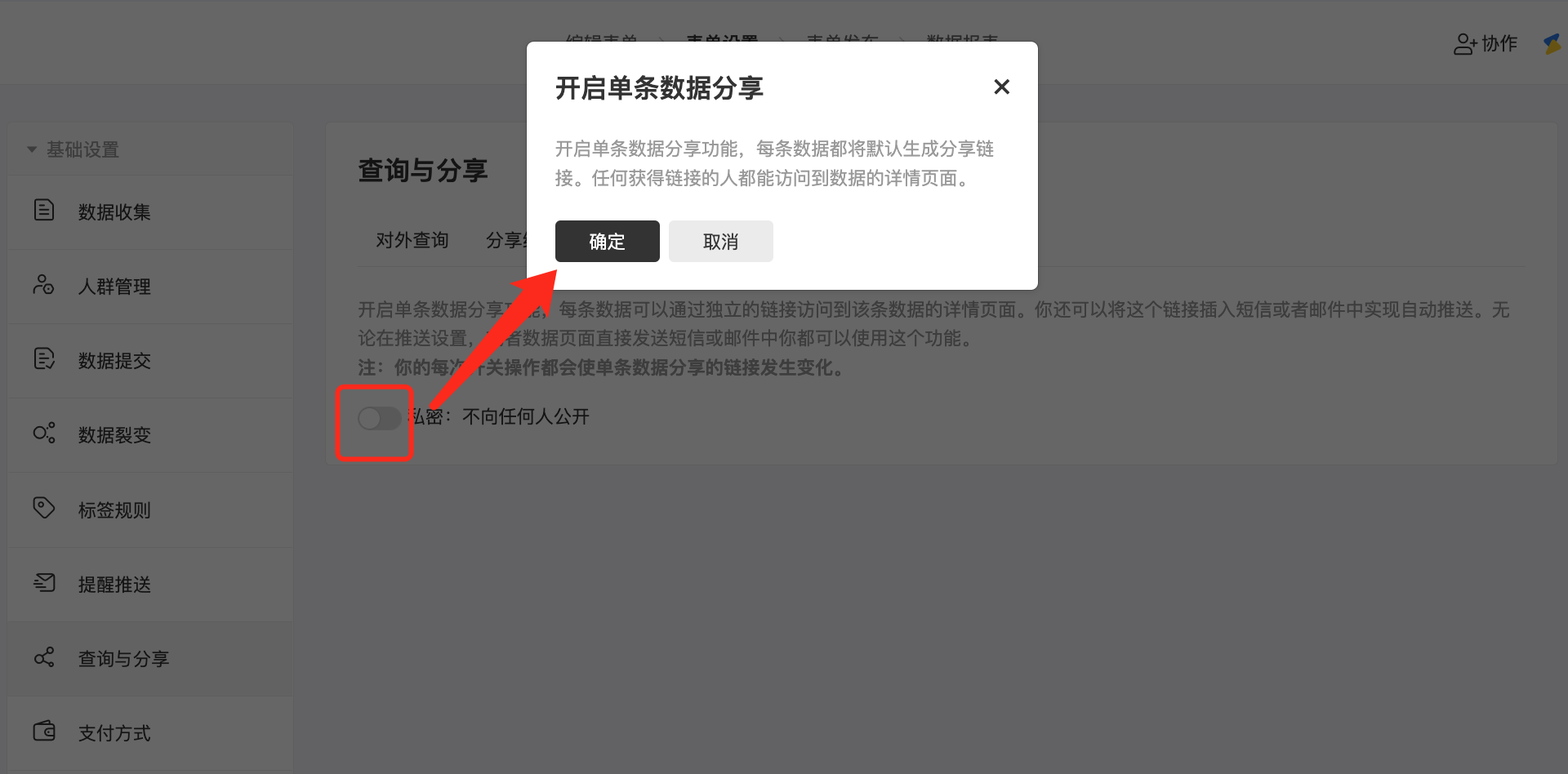Image resolution: width=1568 pixels, height=774 pixels.
Task: Open the 表单设置 top navigation step
Action: 722,38
